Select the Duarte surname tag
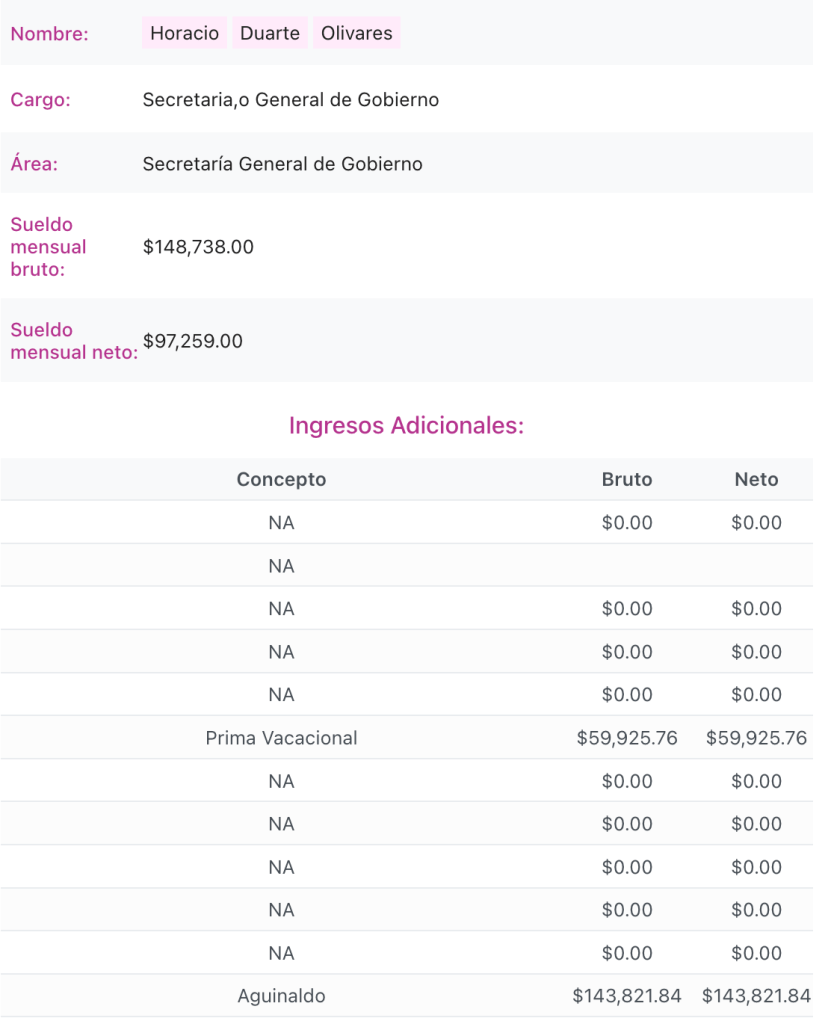This screenshot has width=831, height=1024. (x=270, y=33)
